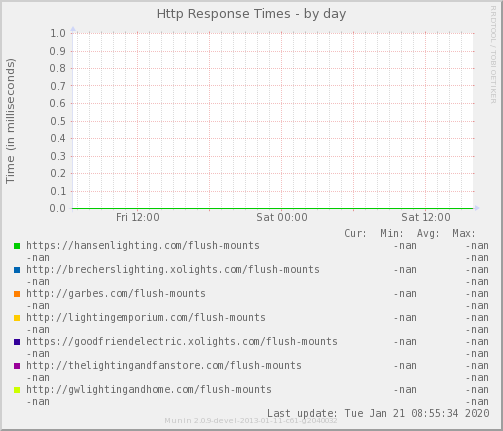Click the 0.8 y-axis value
The height and width of the screenshot is (431, 503).
[x=58, y=68]
